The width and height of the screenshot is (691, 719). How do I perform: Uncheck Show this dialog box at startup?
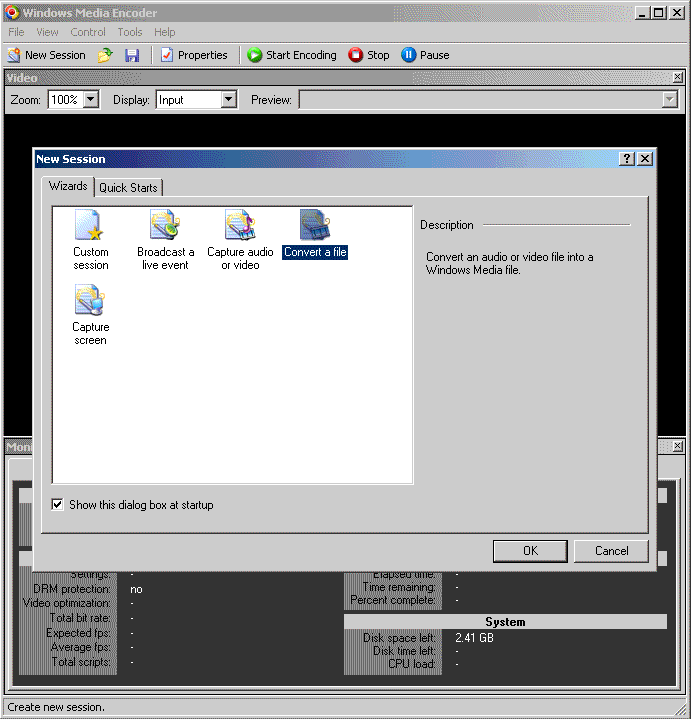click(x=57, y=505)
